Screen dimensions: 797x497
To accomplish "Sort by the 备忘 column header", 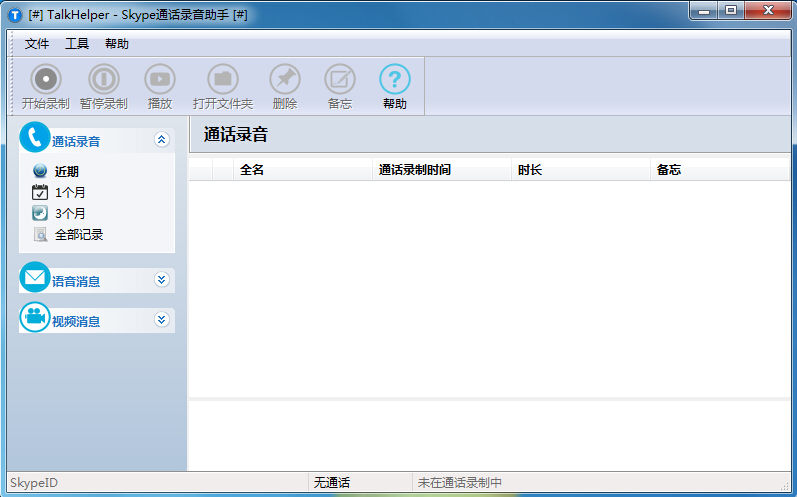I will coord(720,170).
